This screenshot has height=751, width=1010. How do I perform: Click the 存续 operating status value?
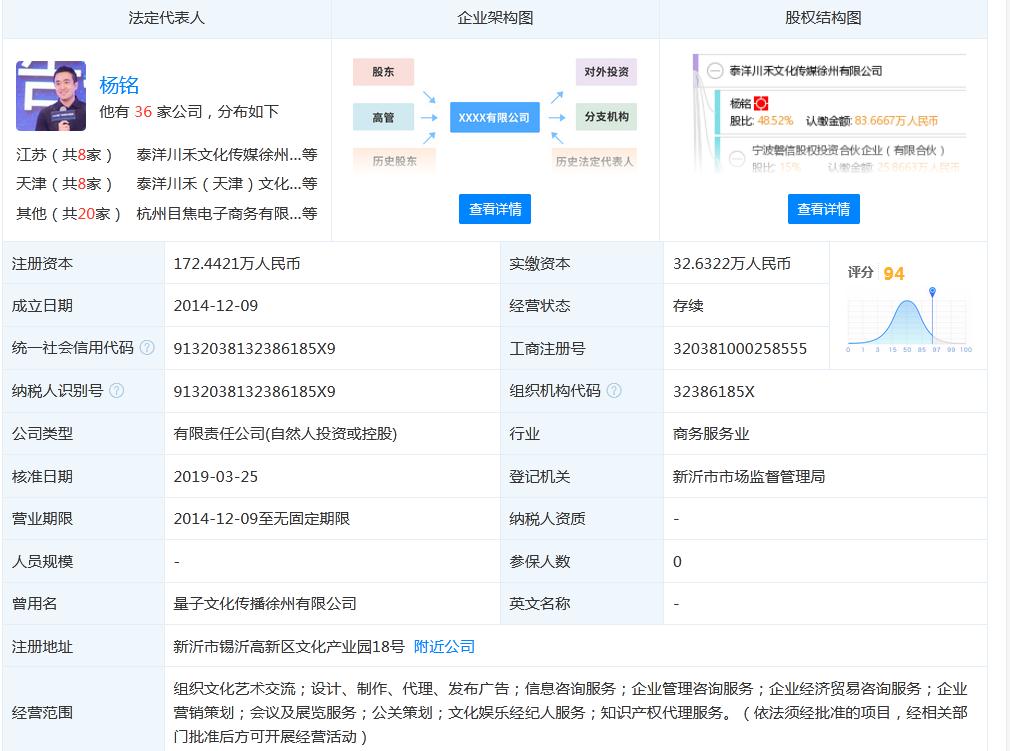(x=688, y=305)
